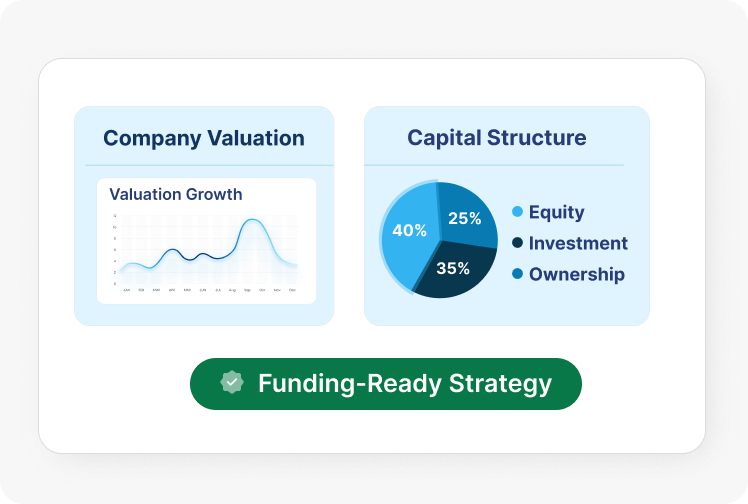Click the Investment legend dot
This screenshot has width=748, height=504.
pyautogui.click(x=517, y=243)
